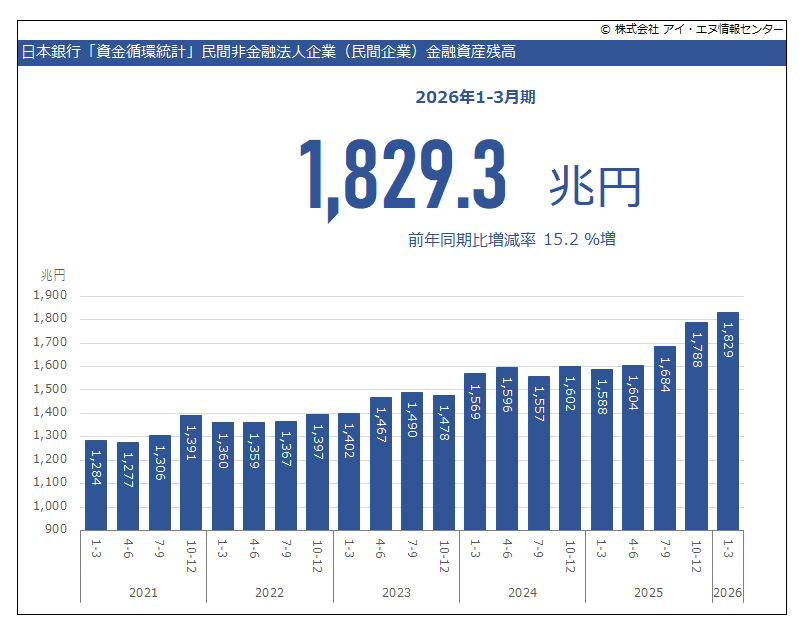The image size is (804, 635).
Task: Click the year label 2026
Action: [728, 592]
